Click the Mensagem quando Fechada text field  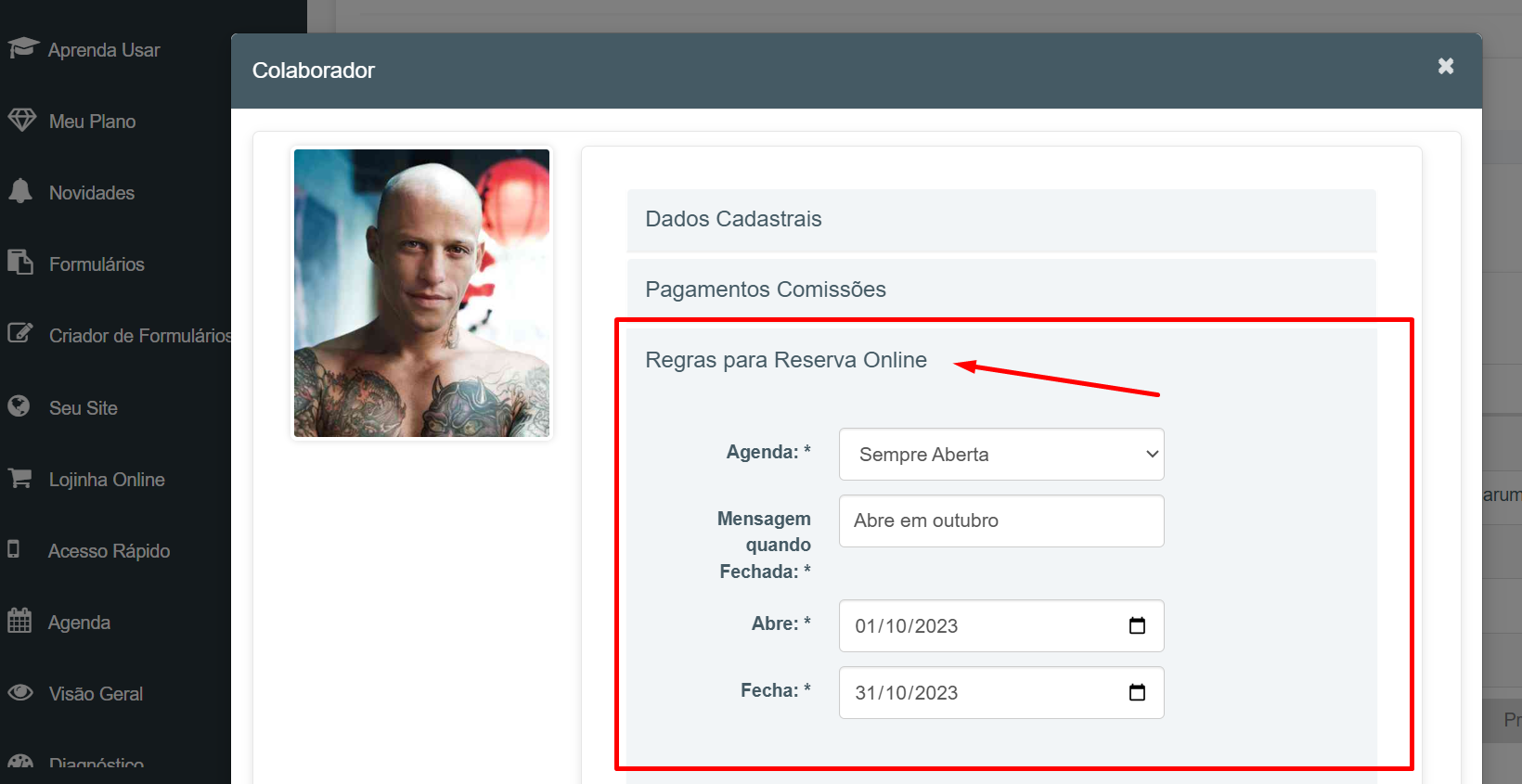[x=1000, y=521]
